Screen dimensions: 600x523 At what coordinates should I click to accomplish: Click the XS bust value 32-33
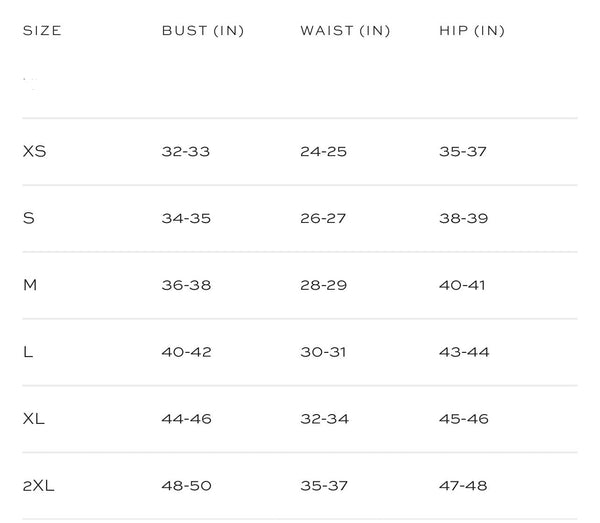(x=186, y=152)
